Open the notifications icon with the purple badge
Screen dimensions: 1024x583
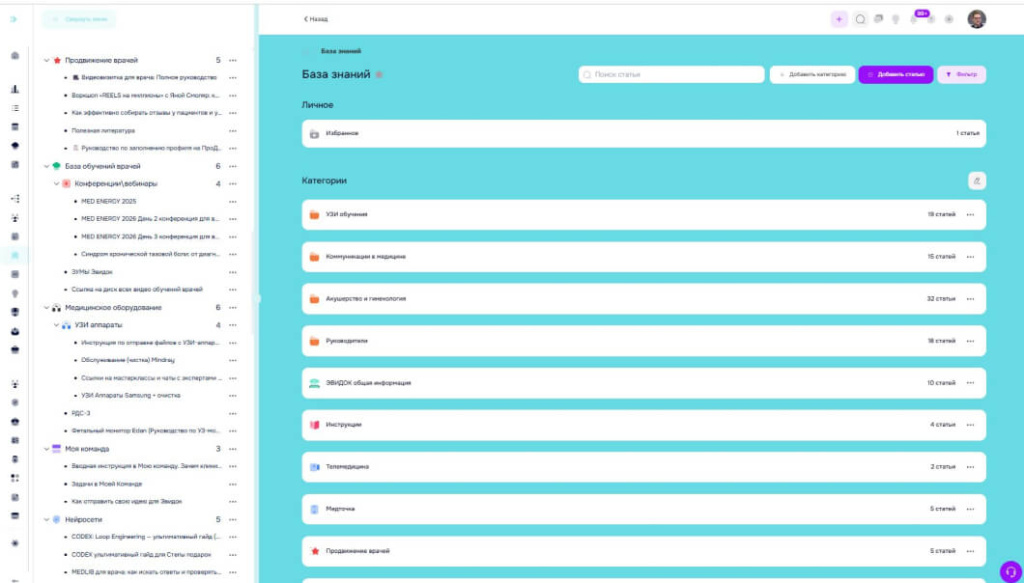coord(916,19)
